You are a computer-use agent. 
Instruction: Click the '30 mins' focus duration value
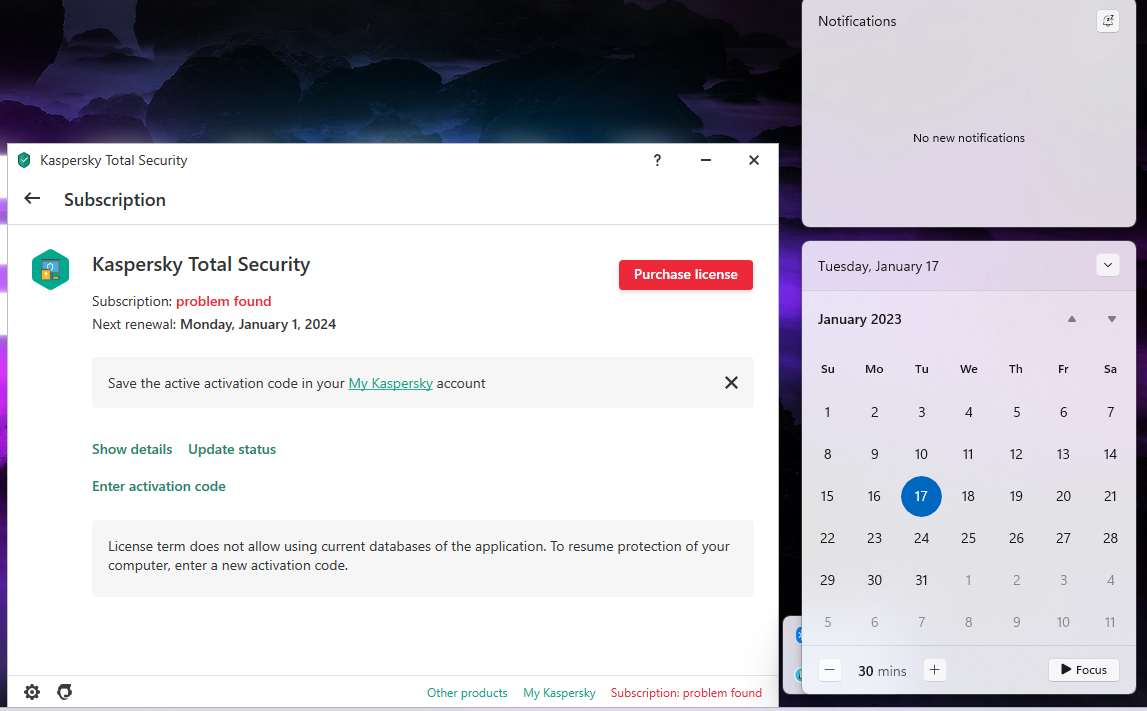pyautogui.click(x=881, y=671)
